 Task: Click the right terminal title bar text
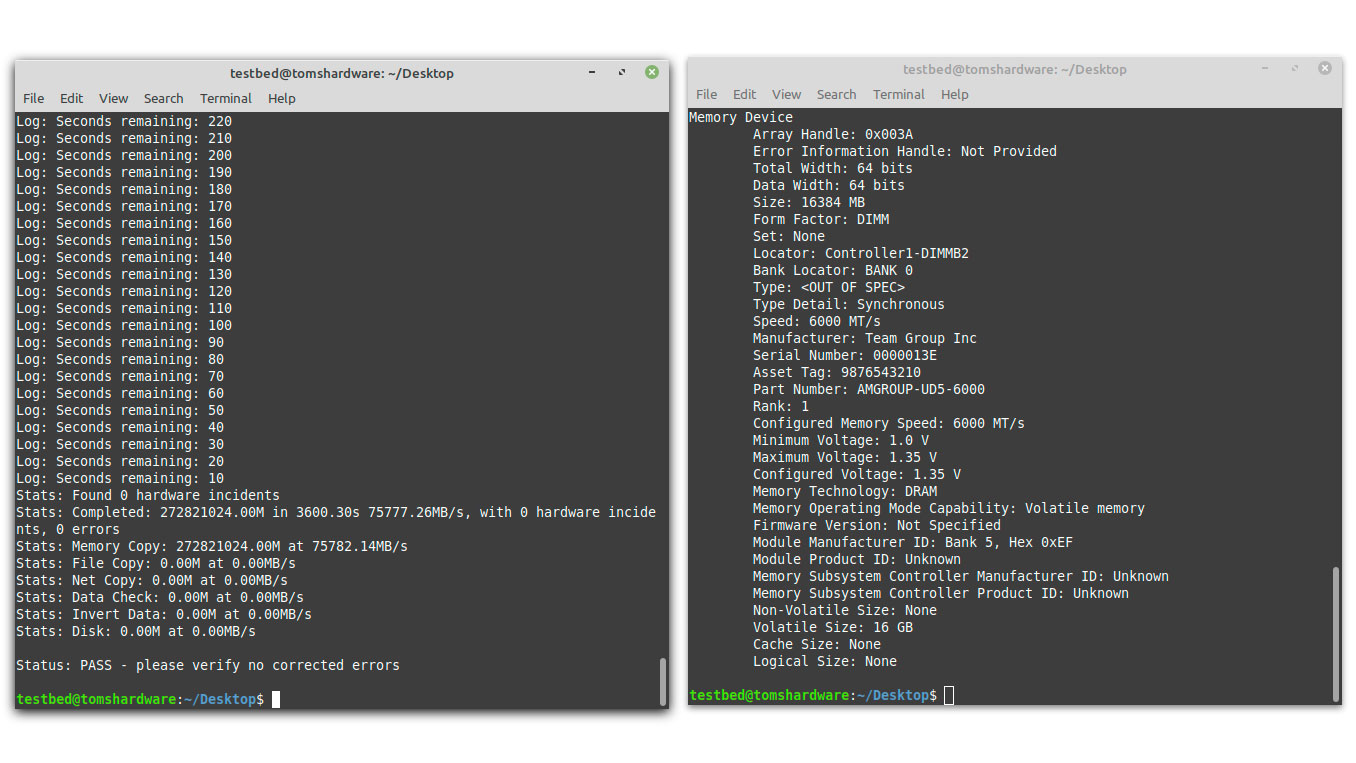(x=1015, y=69)
